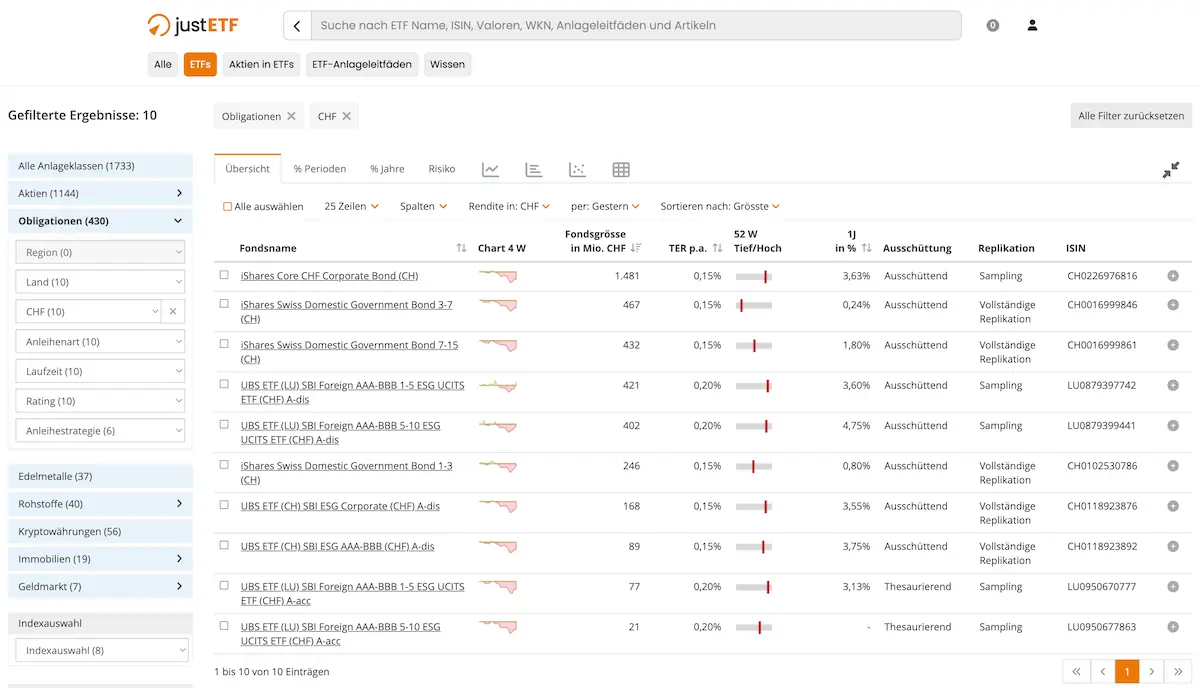
Task: Select checkbox for iShares Core CHF Corporate Bond
Action: pos(224,275)
